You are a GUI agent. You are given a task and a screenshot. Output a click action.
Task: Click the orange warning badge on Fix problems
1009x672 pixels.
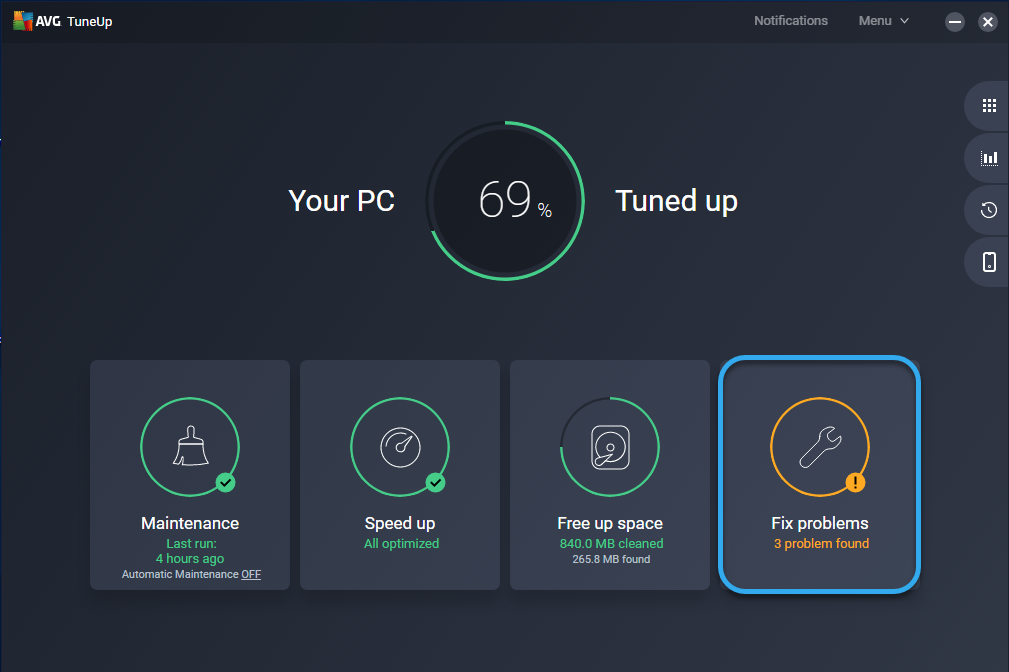tap(855, 482)
